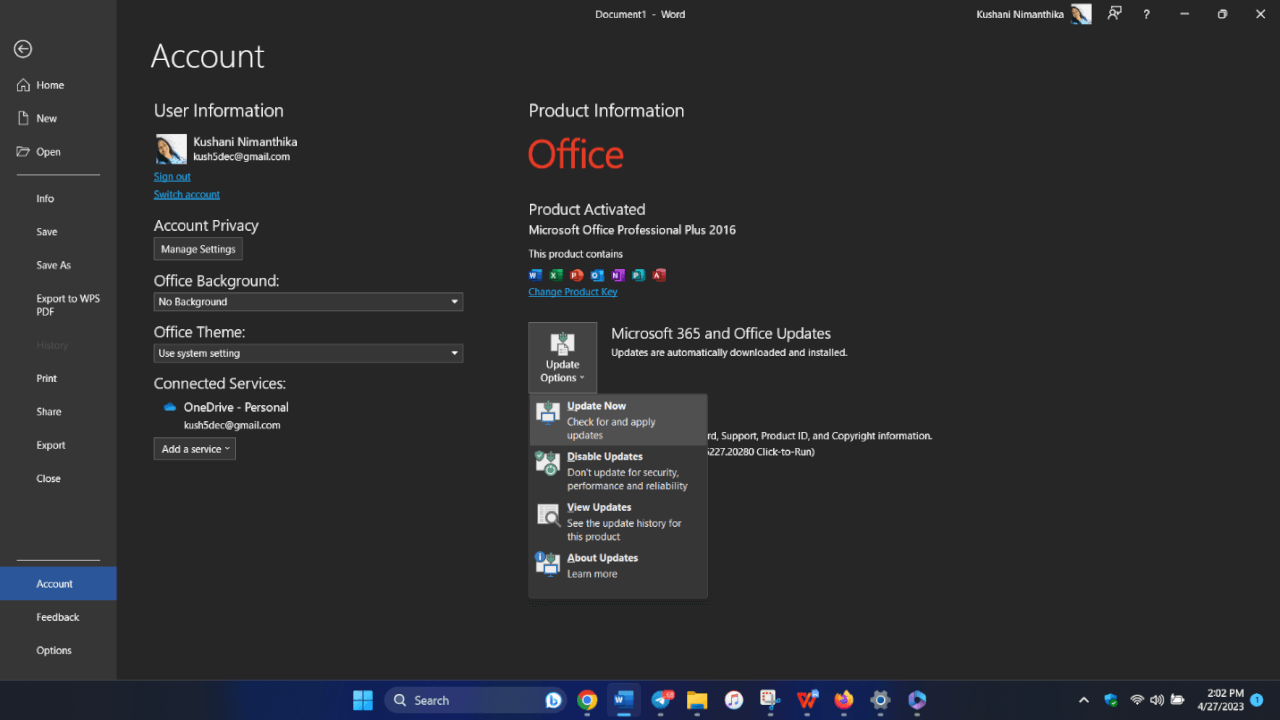The image size is (1280, 720).
Task: Click the Change Product Key link
Action: pos(572,291)
